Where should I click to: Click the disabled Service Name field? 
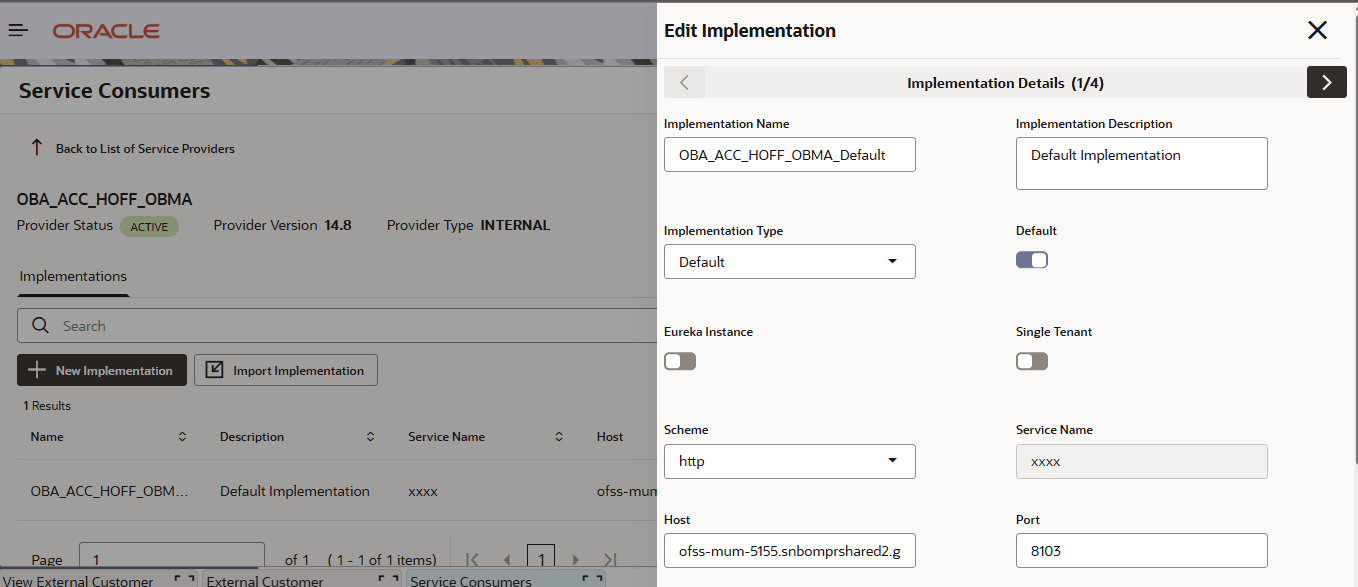1142,462
